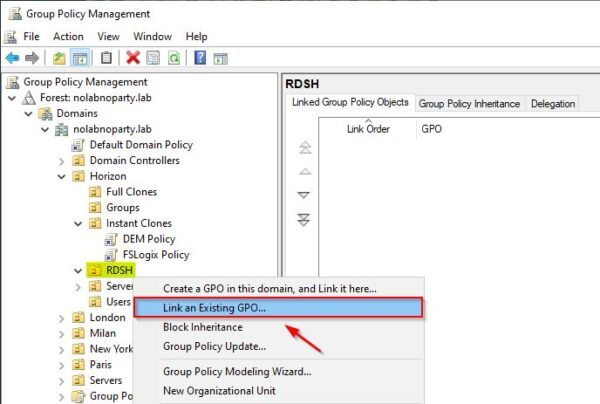
Task: Go back with the blue left arrow
Action: click(12, 58)
